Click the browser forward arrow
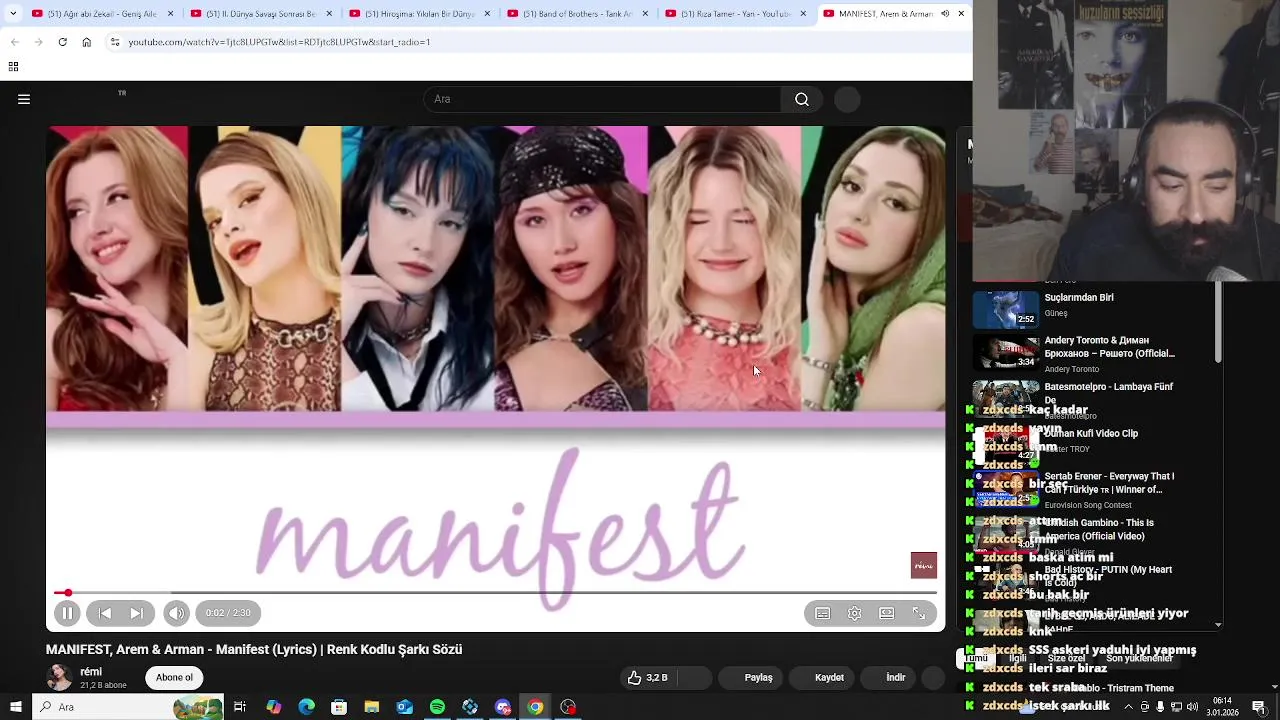Viewport: 1280px width, 720px height. click(38, 42)
